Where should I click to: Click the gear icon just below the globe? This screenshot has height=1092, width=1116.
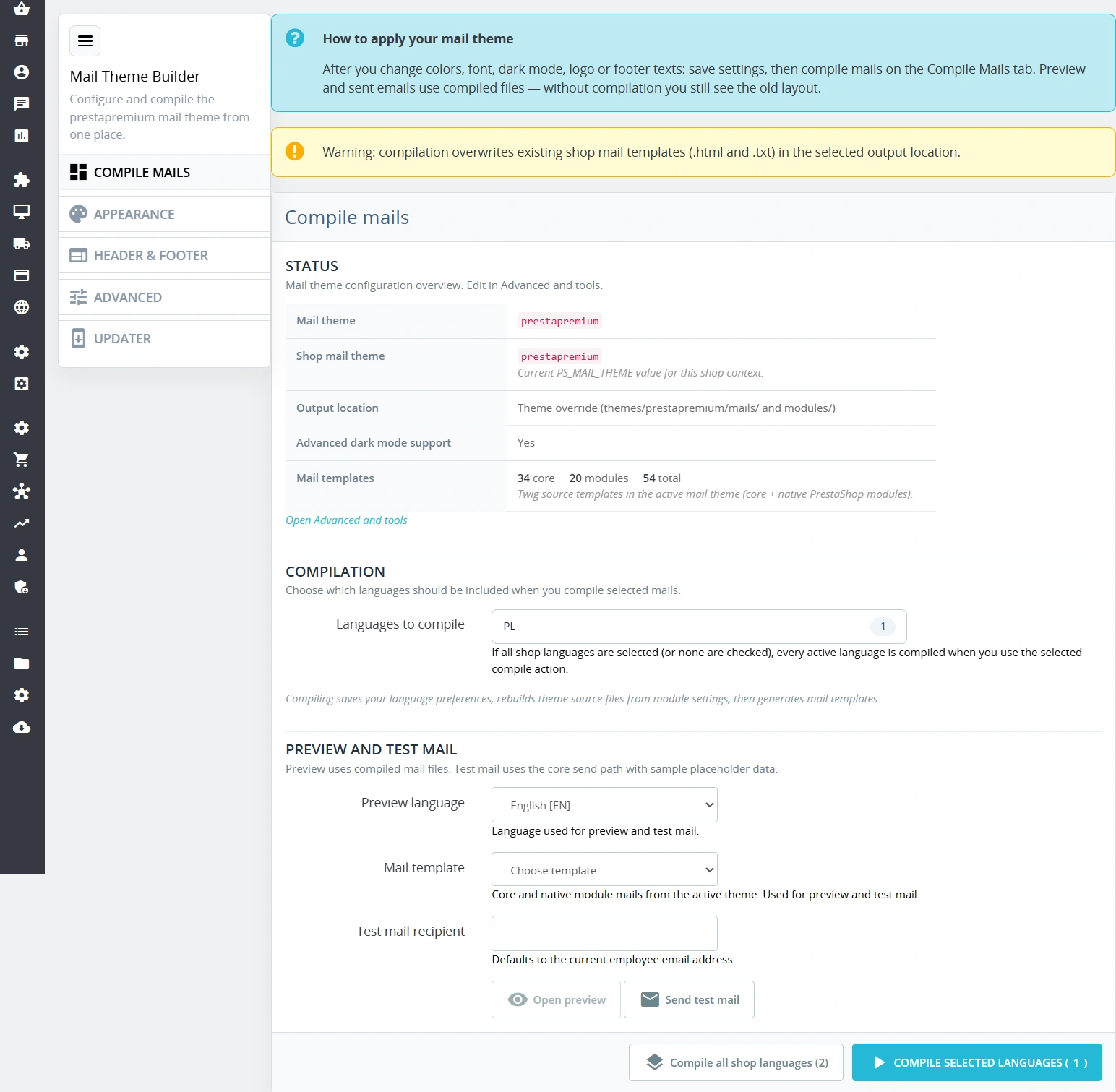click(22, 352)
